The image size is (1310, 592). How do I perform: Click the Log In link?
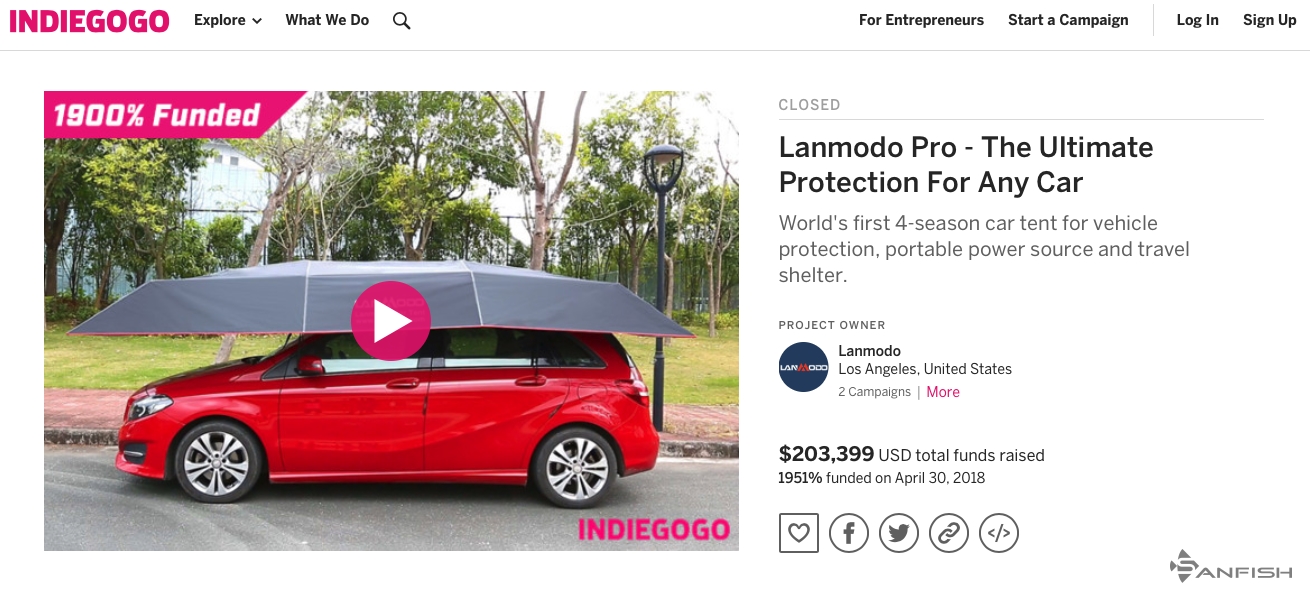(1197, 20)
